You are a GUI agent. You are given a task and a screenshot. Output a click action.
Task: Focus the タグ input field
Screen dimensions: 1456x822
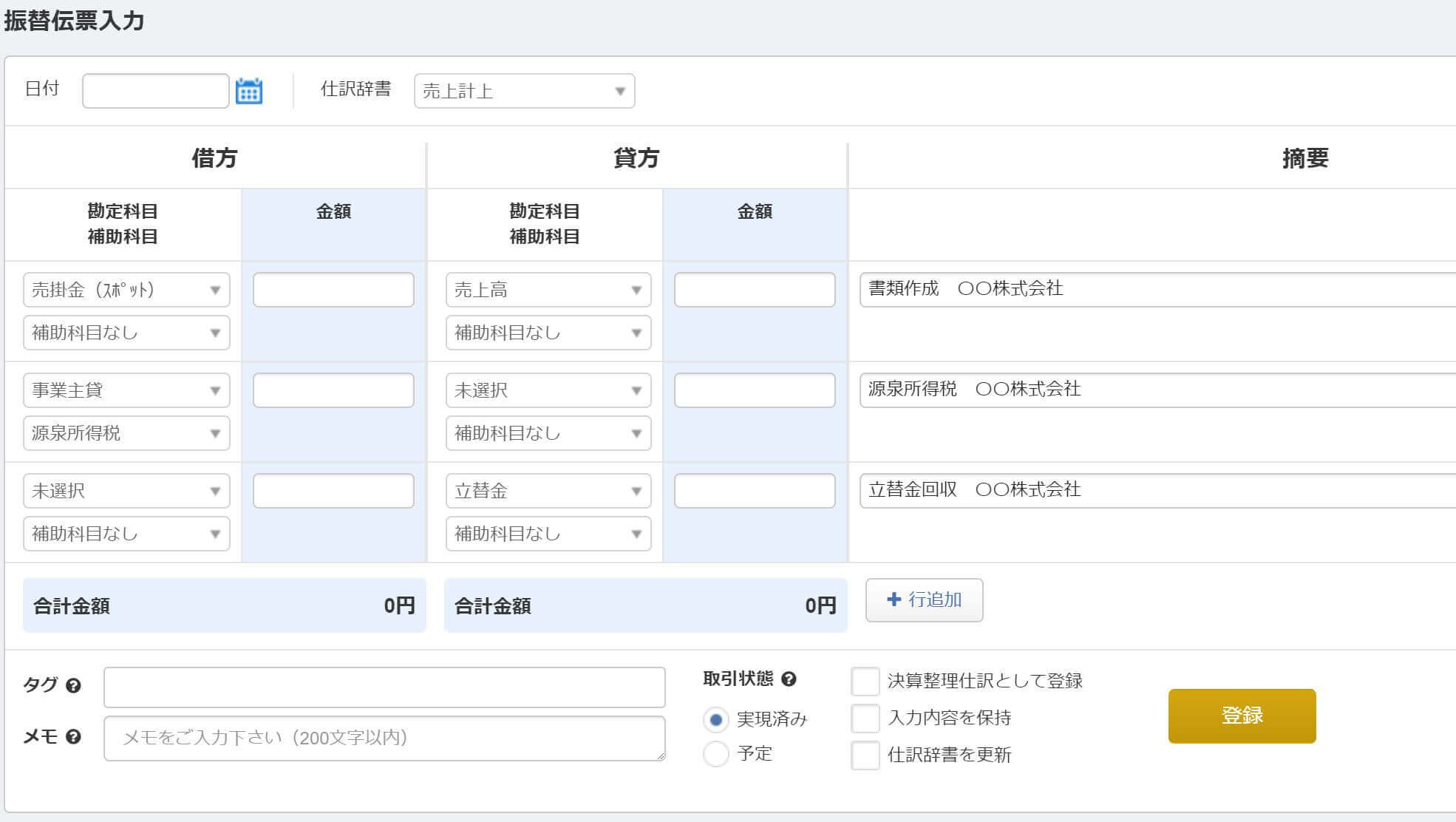[x=384, y=687]
